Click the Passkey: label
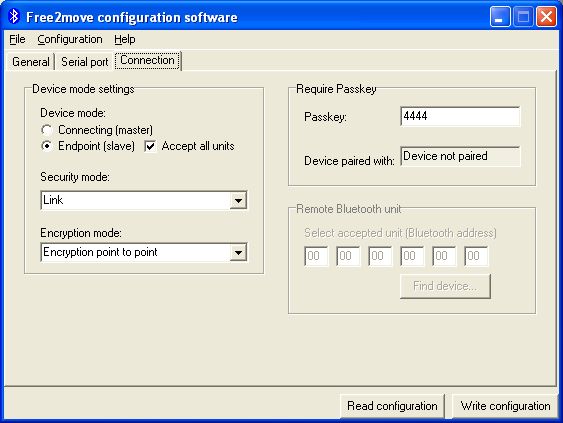 point(325,117)
